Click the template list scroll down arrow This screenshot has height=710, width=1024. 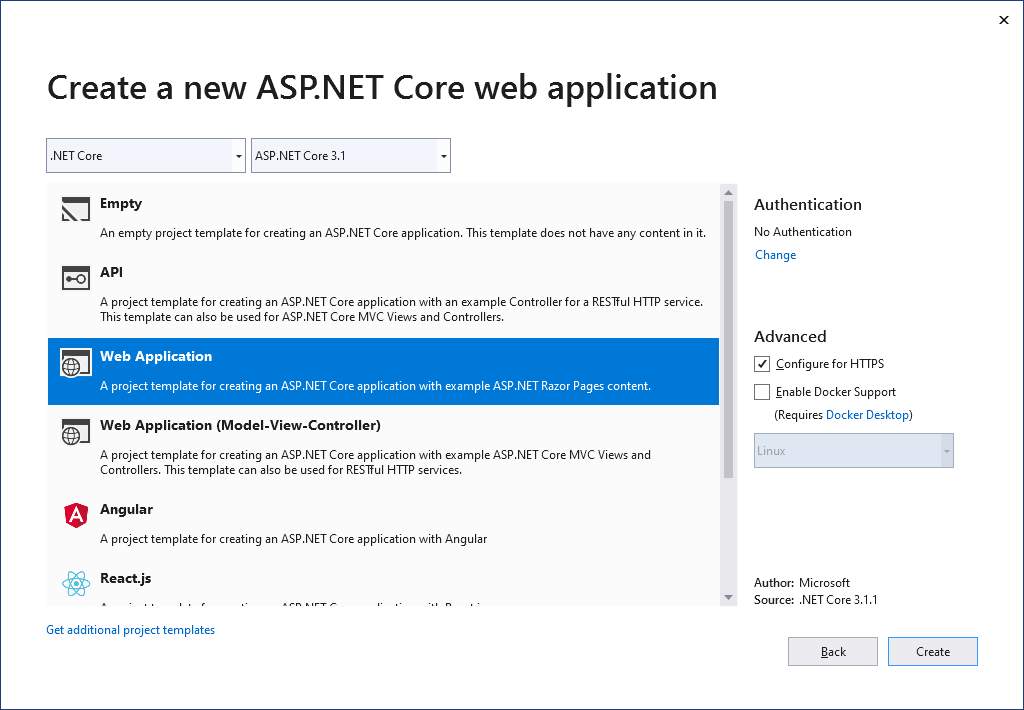coord(728,598)
